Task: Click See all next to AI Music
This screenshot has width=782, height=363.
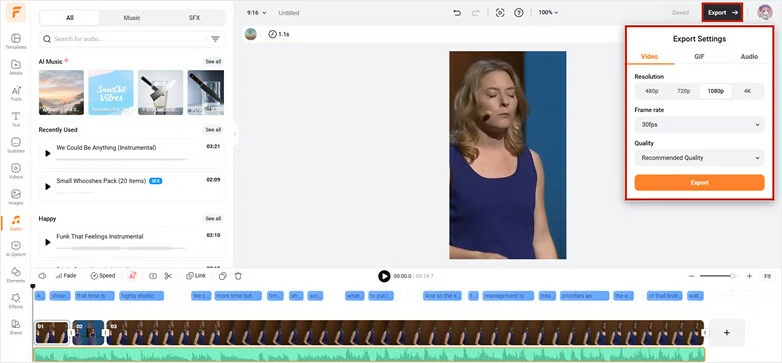Action: pyautogui.click(x=213, y=62)
